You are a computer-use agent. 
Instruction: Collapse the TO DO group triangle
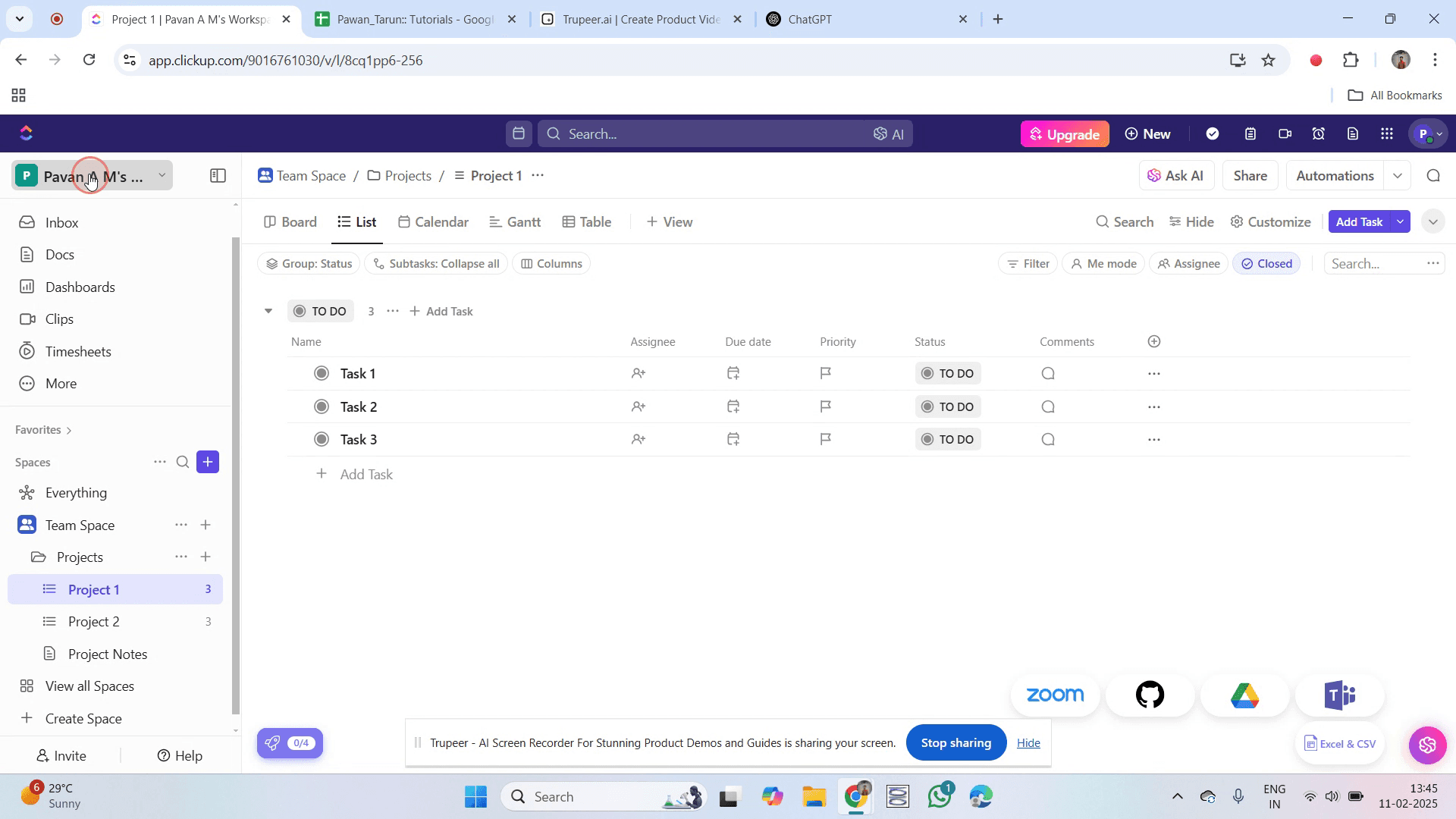(268, 311)
